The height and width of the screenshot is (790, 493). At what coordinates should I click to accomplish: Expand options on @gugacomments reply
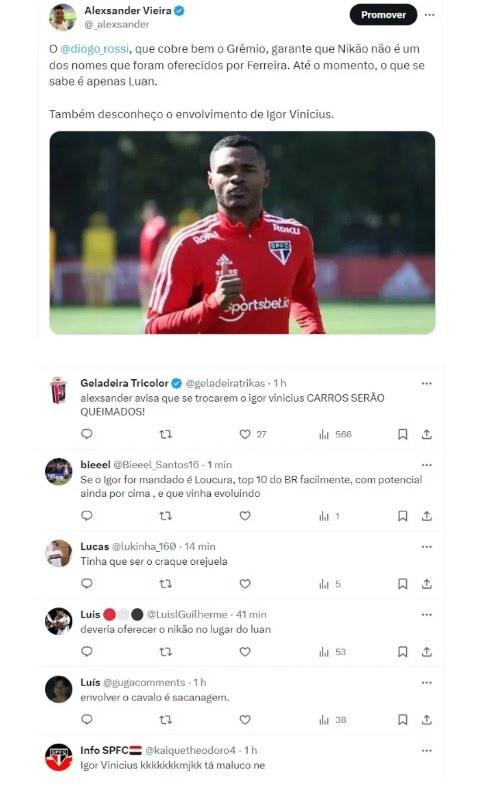click(x=427, y=683)
